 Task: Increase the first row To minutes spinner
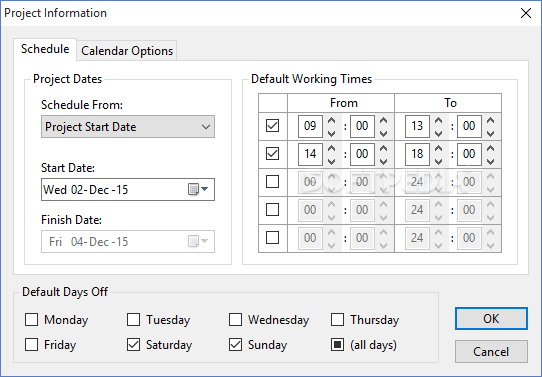coord(490,121)
